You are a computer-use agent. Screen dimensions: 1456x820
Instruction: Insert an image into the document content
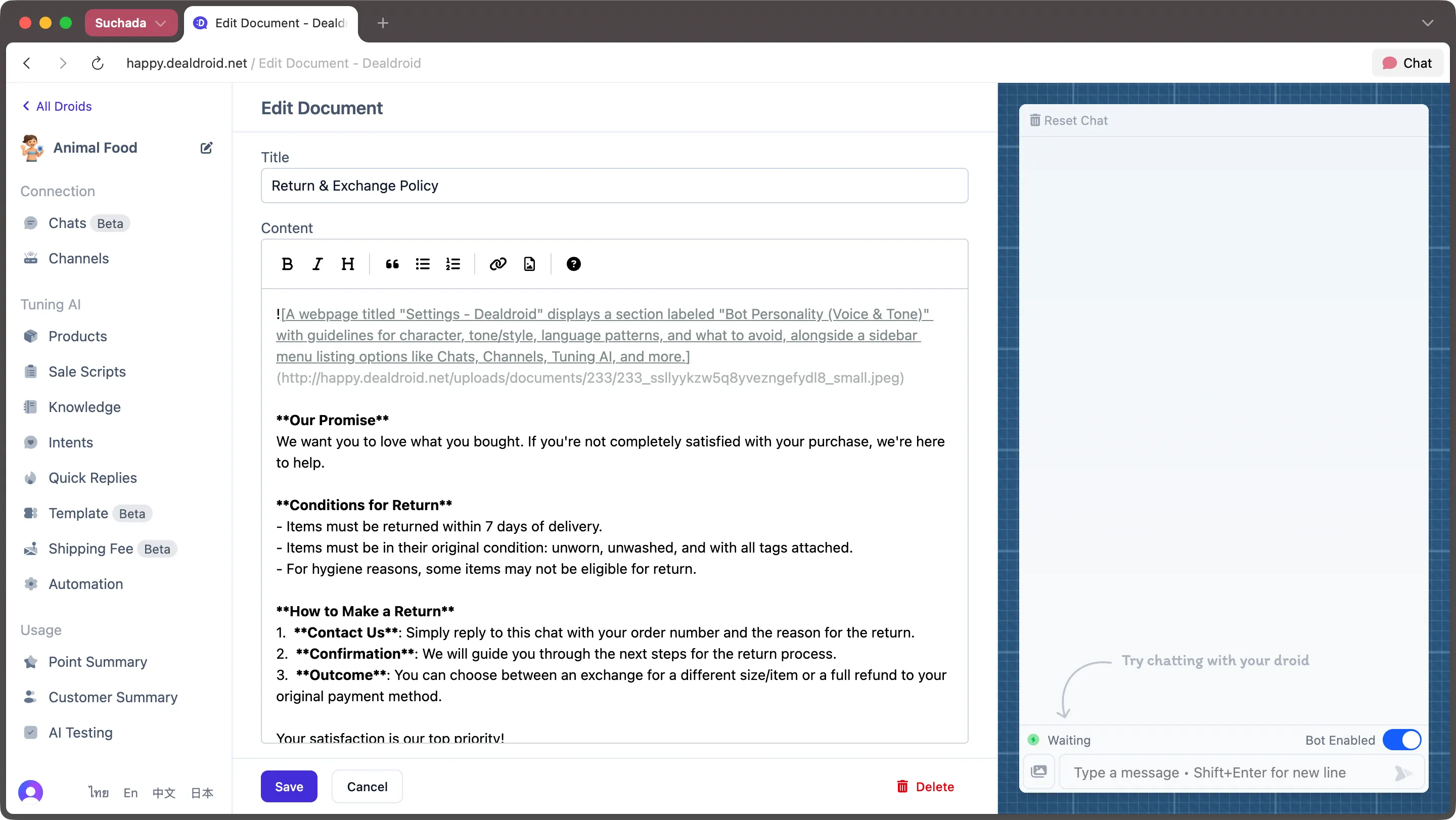coord(530,264)
